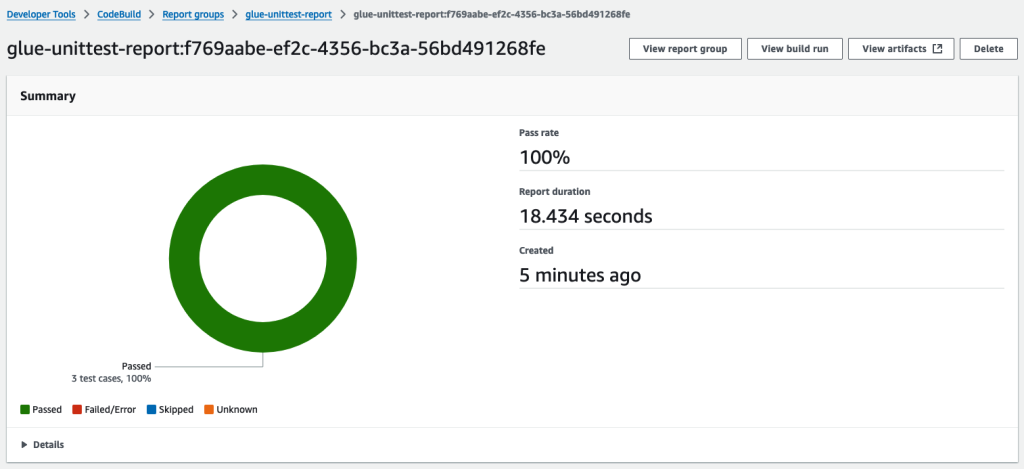The width and height of the screenshot is (1024, 469).
Task: Open the glue-unittest-report breadcrumb link
Action: click(289, 14)
